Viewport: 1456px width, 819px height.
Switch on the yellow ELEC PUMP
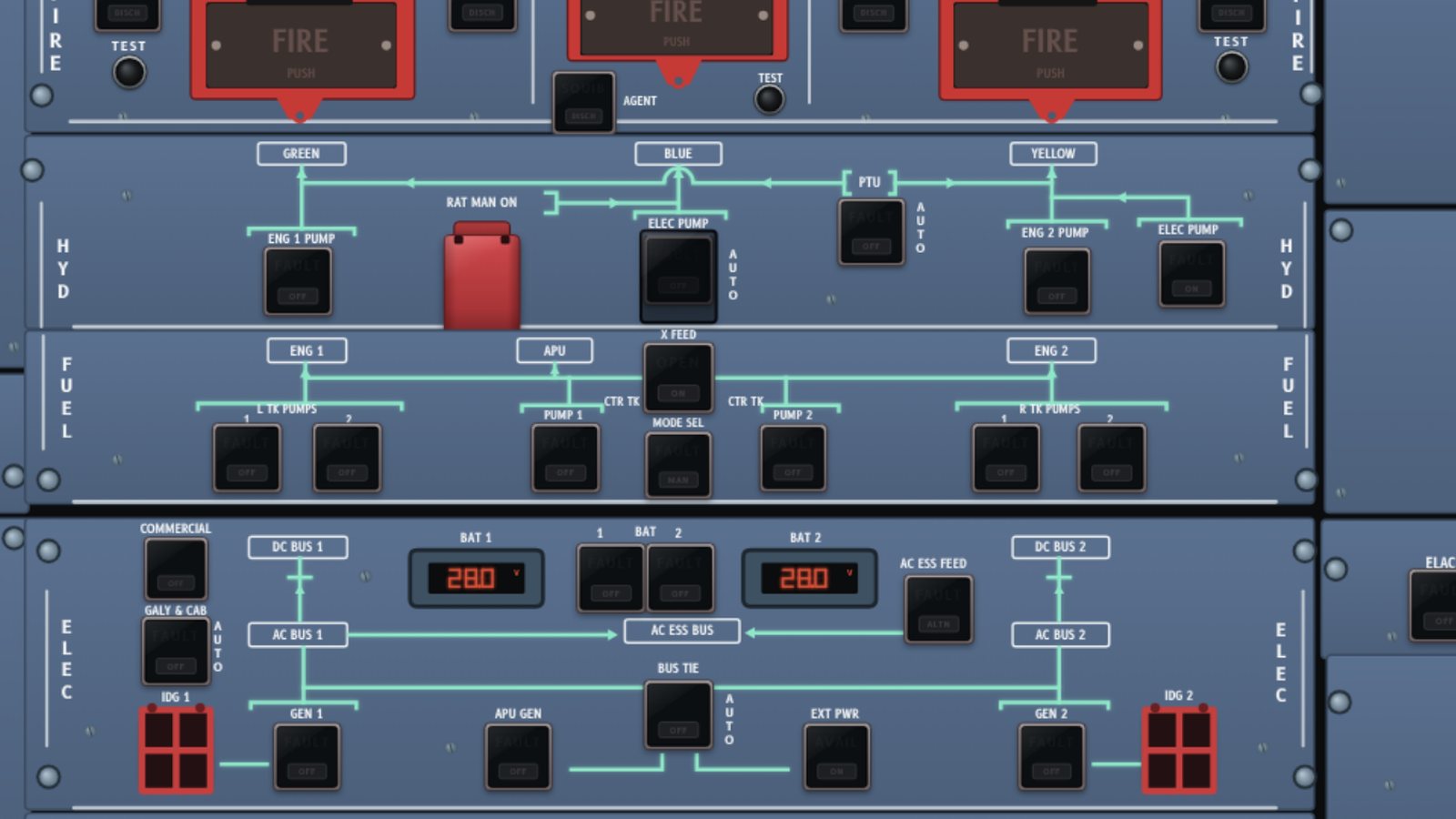pos(1192,274)
